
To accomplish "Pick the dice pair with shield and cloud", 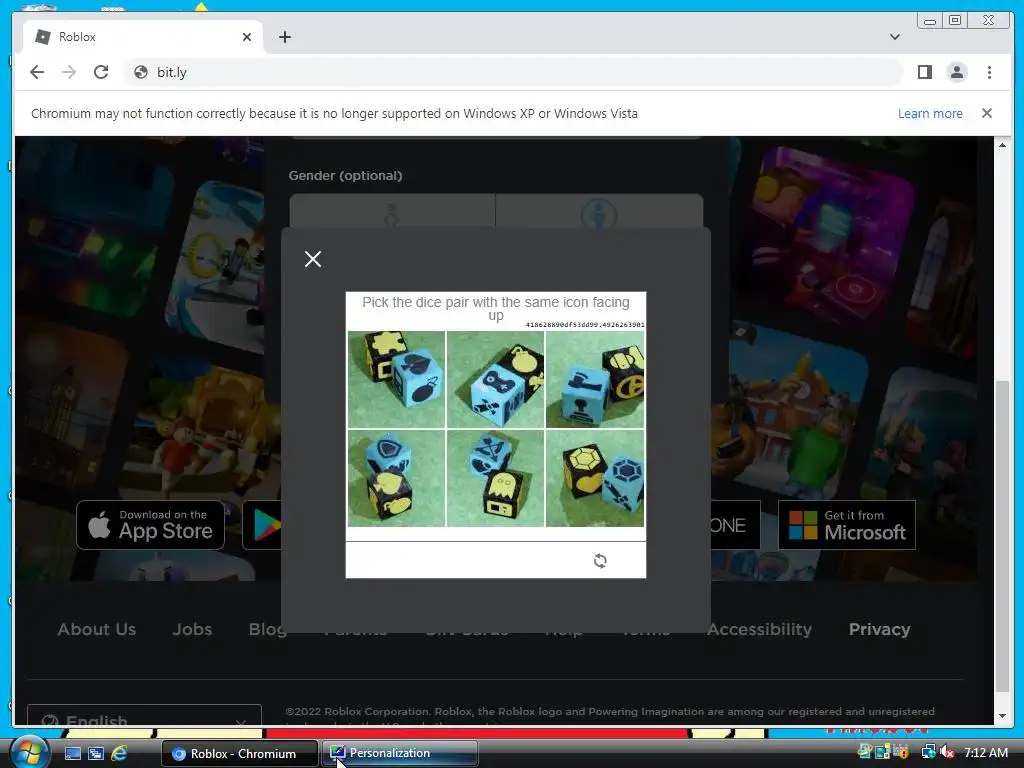I will pos(396,478).
